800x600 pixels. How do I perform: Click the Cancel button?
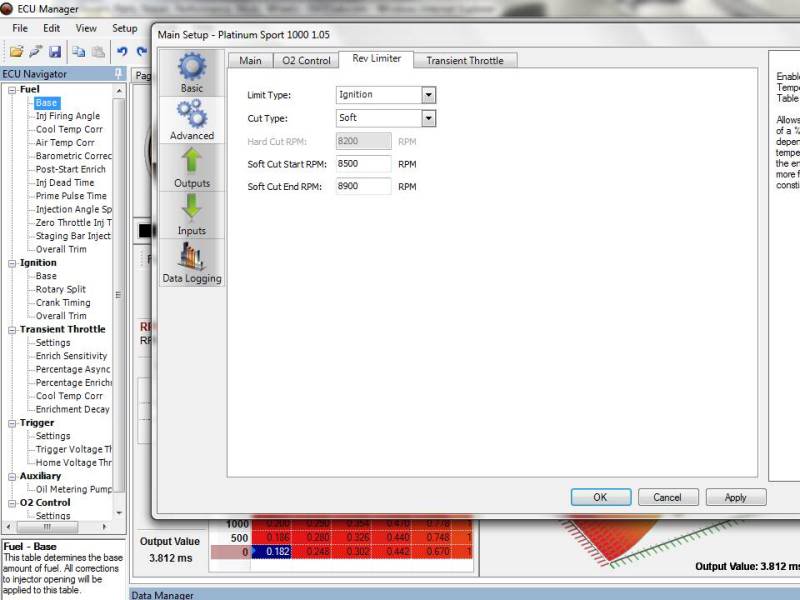coord(667,497)
